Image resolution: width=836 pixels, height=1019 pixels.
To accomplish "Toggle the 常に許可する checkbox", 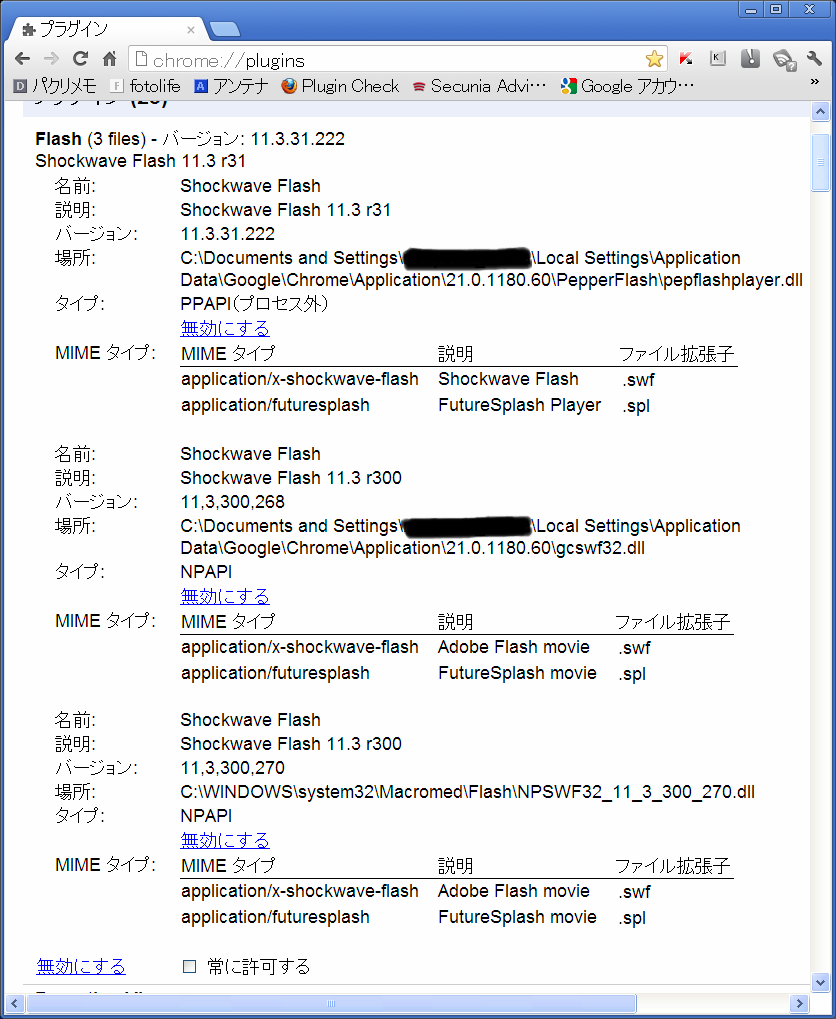I will point(189,966).
